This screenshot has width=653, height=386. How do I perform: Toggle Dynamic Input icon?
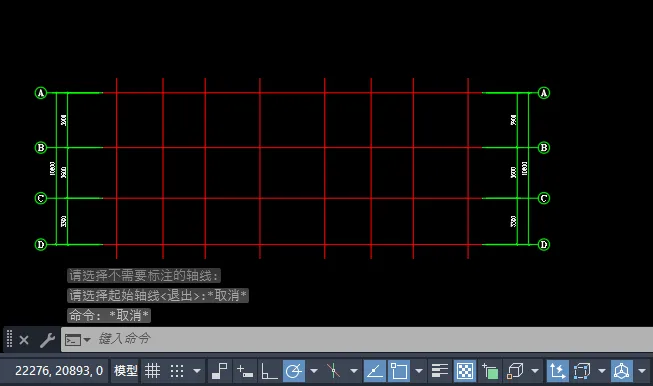click(x=244, y=371)
